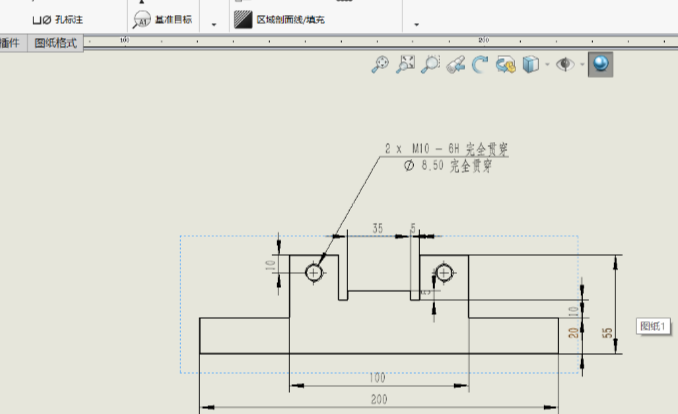The height and width of the screenshot is (414, 678).
Task: Click the Rotate View icon
Action: pyautogui.click(x=480, y=65)
